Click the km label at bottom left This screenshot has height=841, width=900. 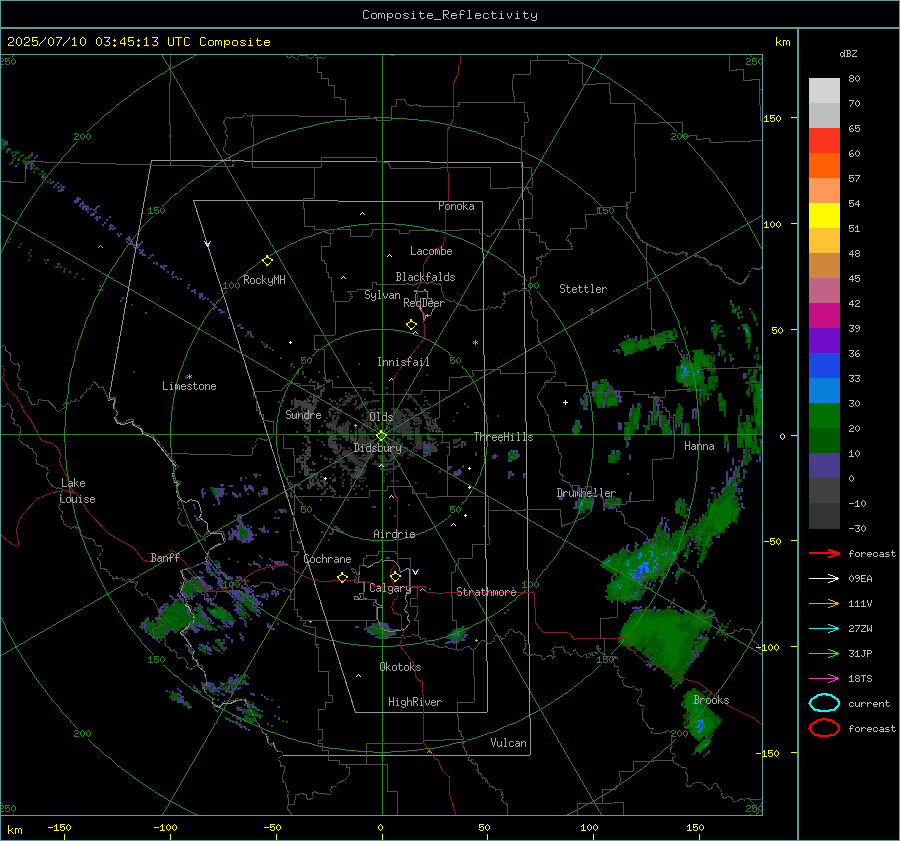click(x=14, y=830)
